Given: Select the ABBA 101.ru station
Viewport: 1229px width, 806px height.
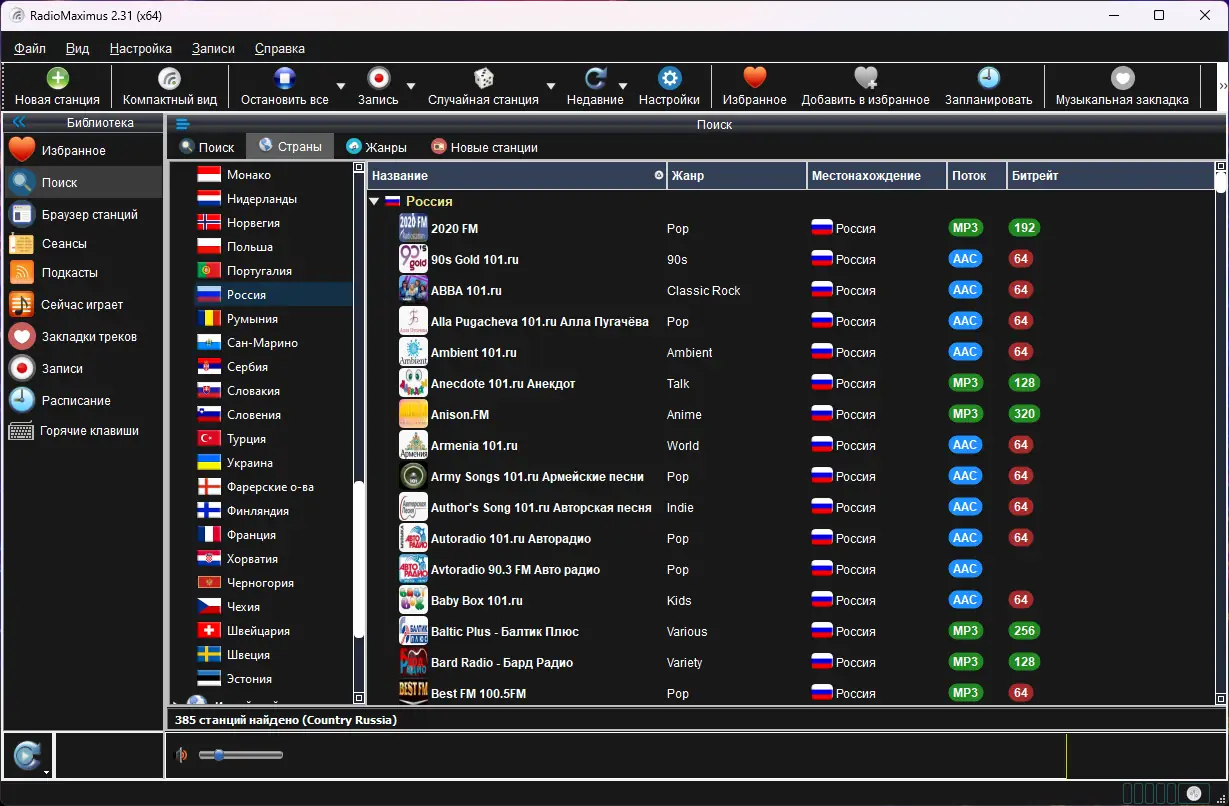Looking at the screenshot, I should click(x=790, y=290).
